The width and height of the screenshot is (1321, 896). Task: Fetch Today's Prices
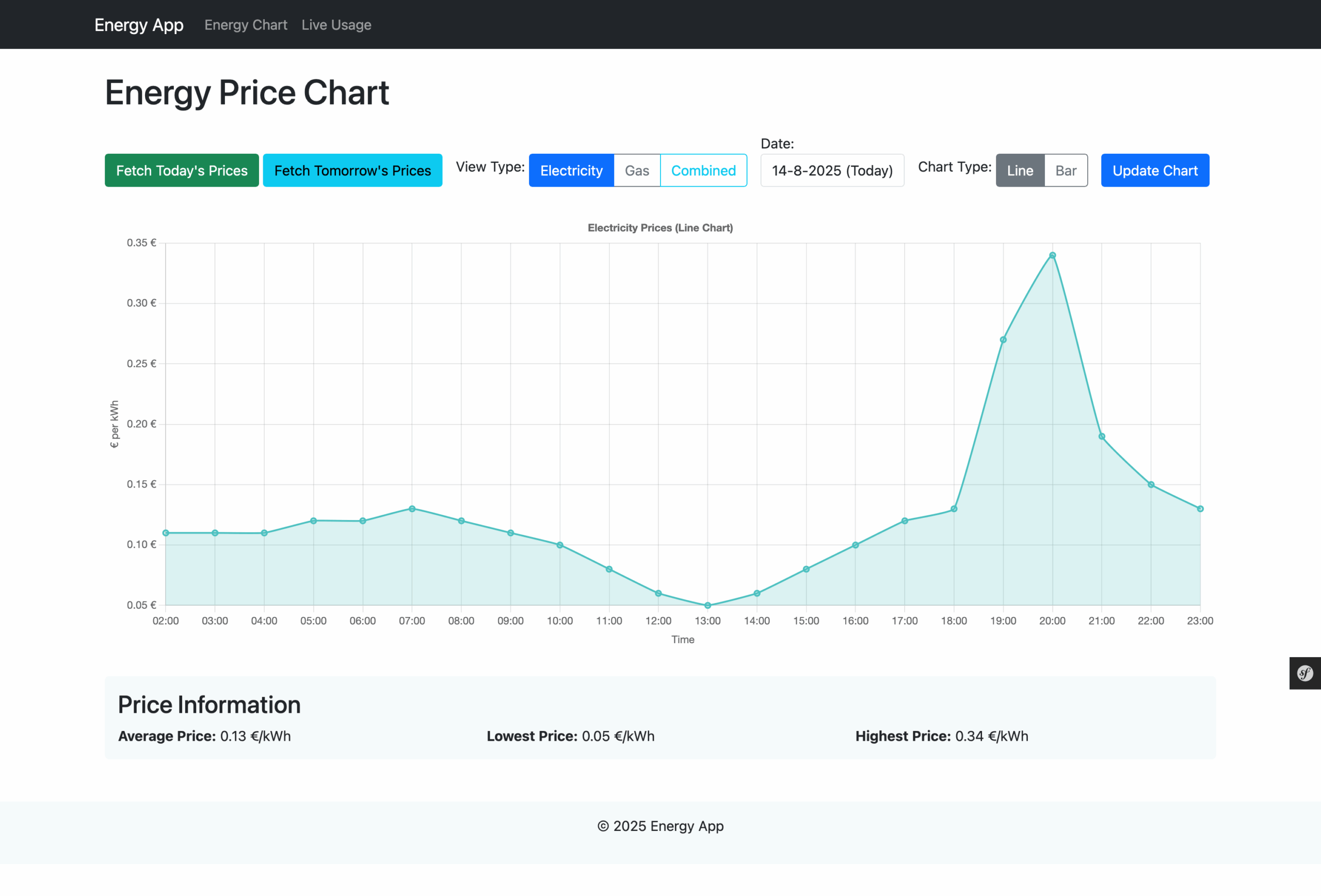point(181,170)
